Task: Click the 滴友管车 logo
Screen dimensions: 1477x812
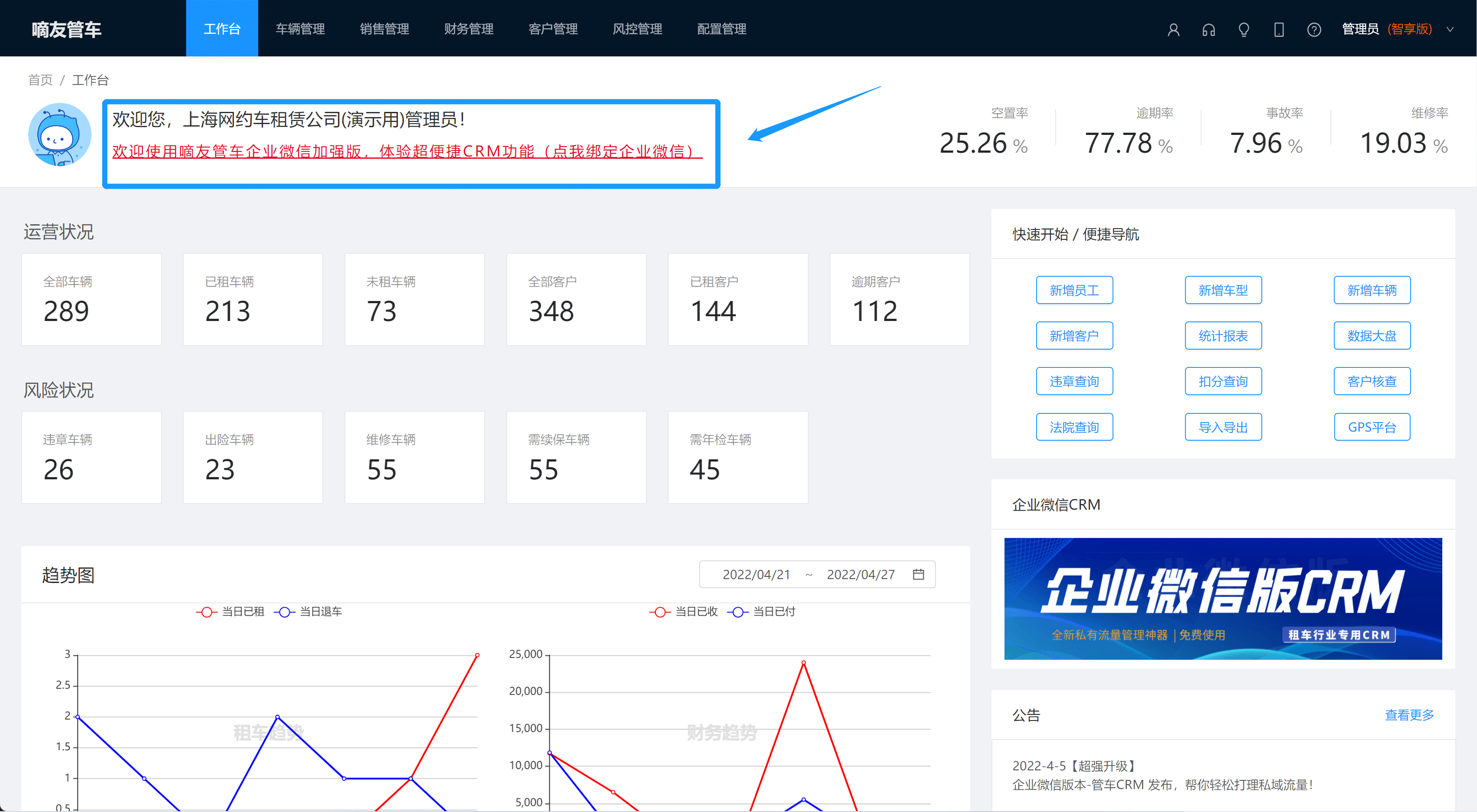Action: (66, 29)
